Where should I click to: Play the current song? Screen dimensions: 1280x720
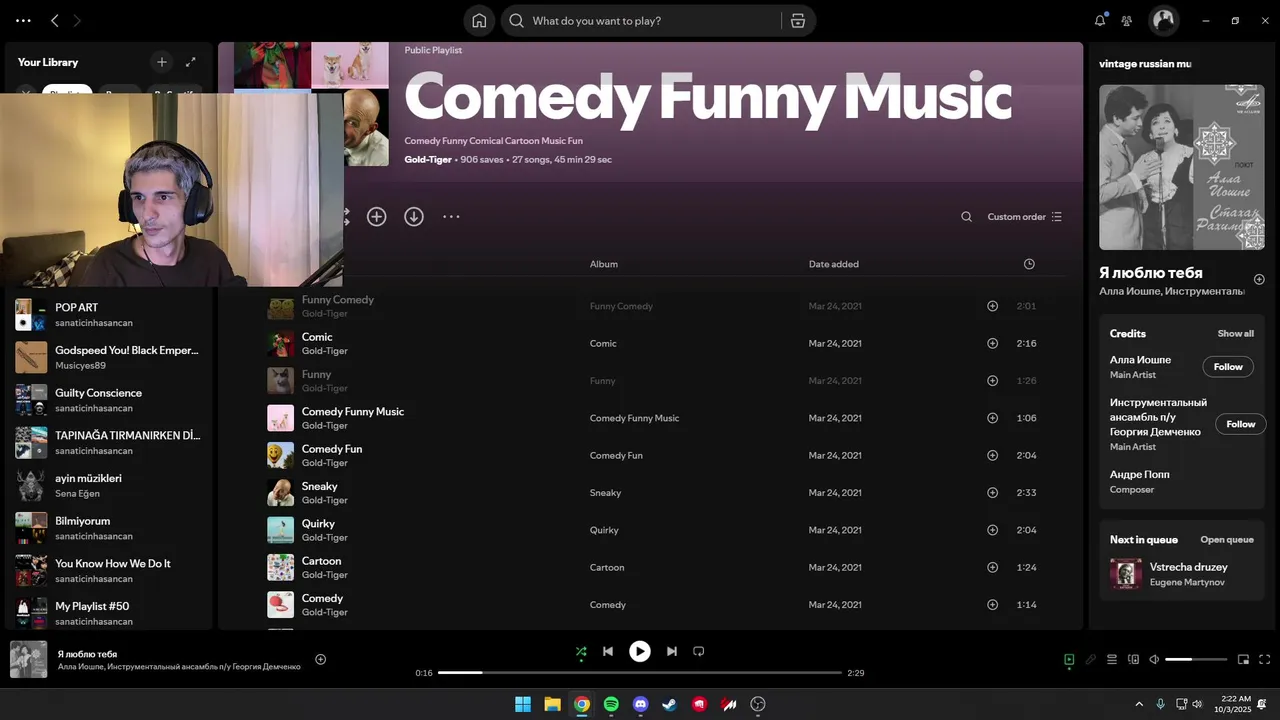[x=640, y=651]
